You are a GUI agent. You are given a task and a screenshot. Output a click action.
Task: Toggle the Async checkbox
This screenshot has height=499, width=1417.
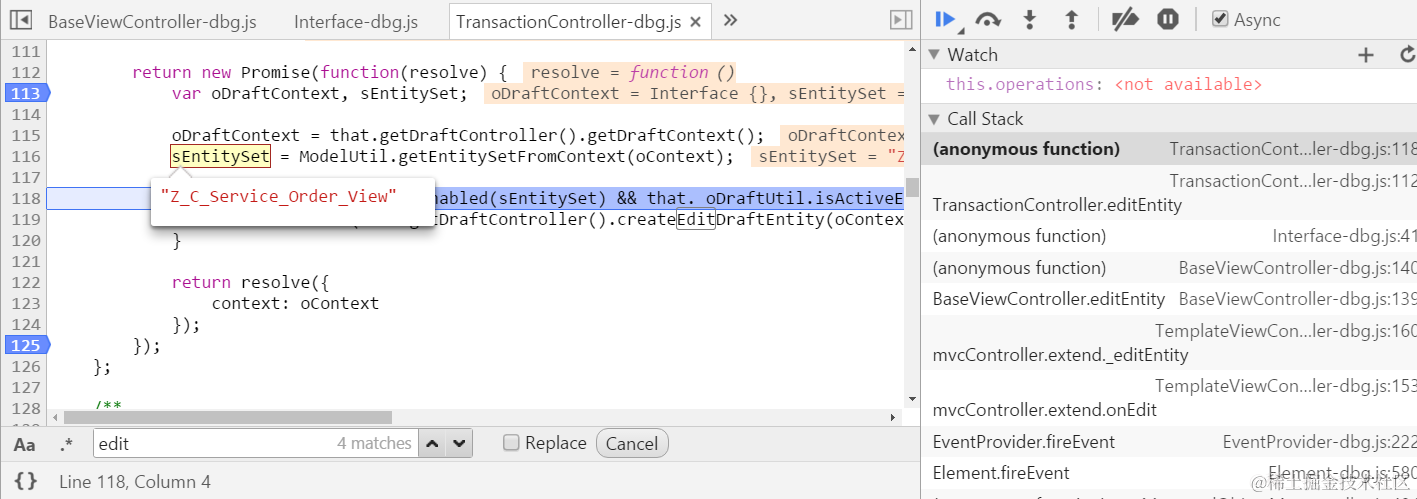coord(1220,19)
